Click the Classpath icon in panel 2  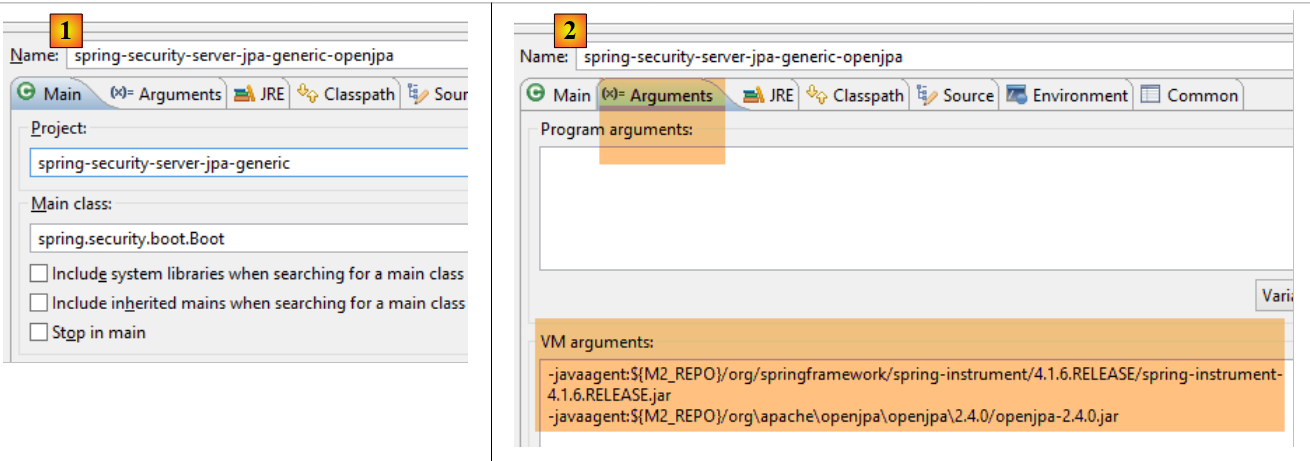click(816, 95)
